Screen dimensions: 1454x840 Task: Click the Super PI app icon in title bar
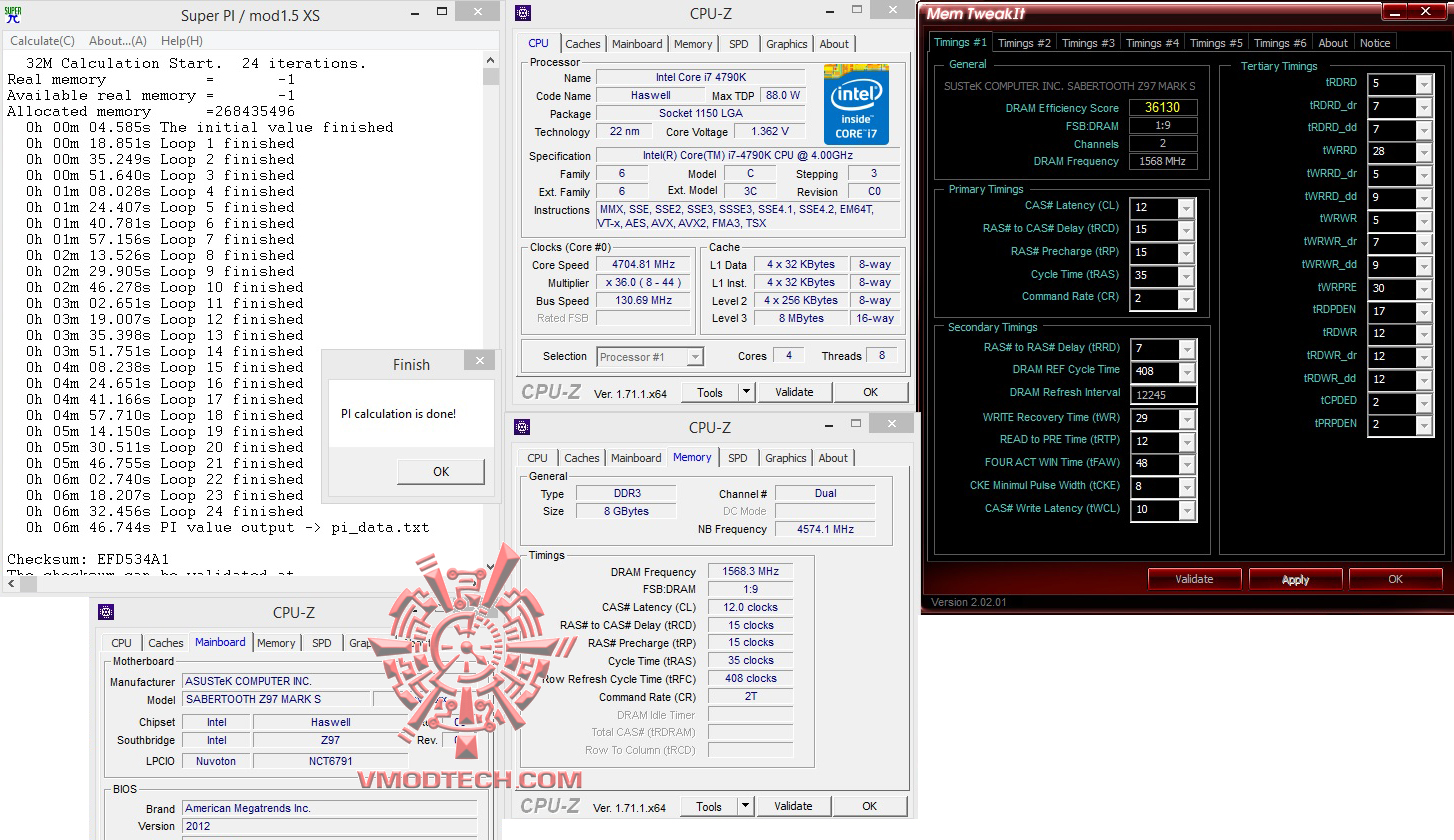[13, 14]
